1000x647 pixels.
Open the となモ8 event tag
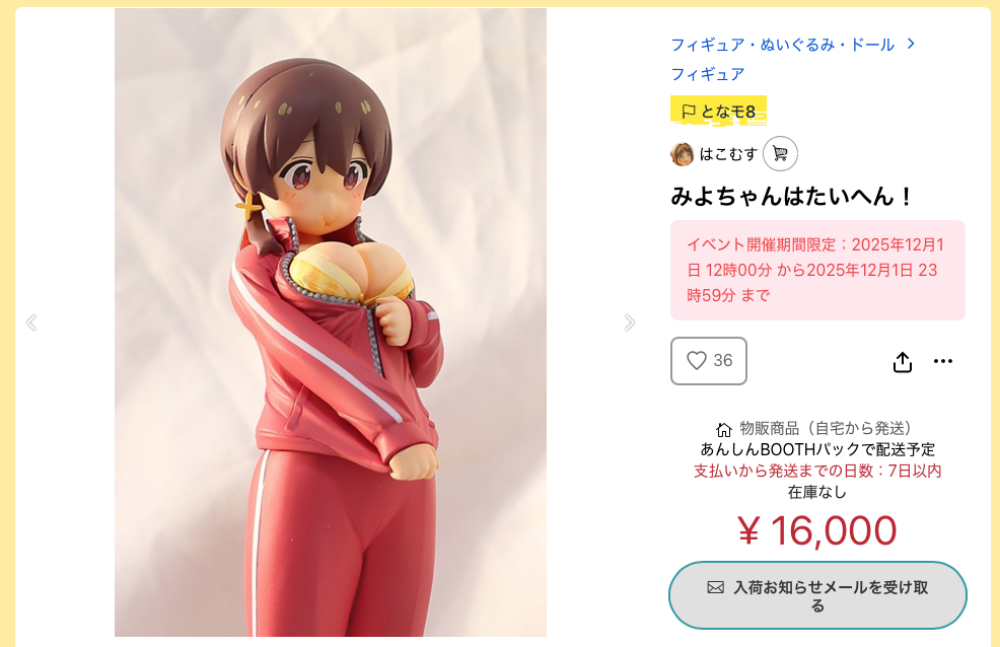(x=718, y=111)
